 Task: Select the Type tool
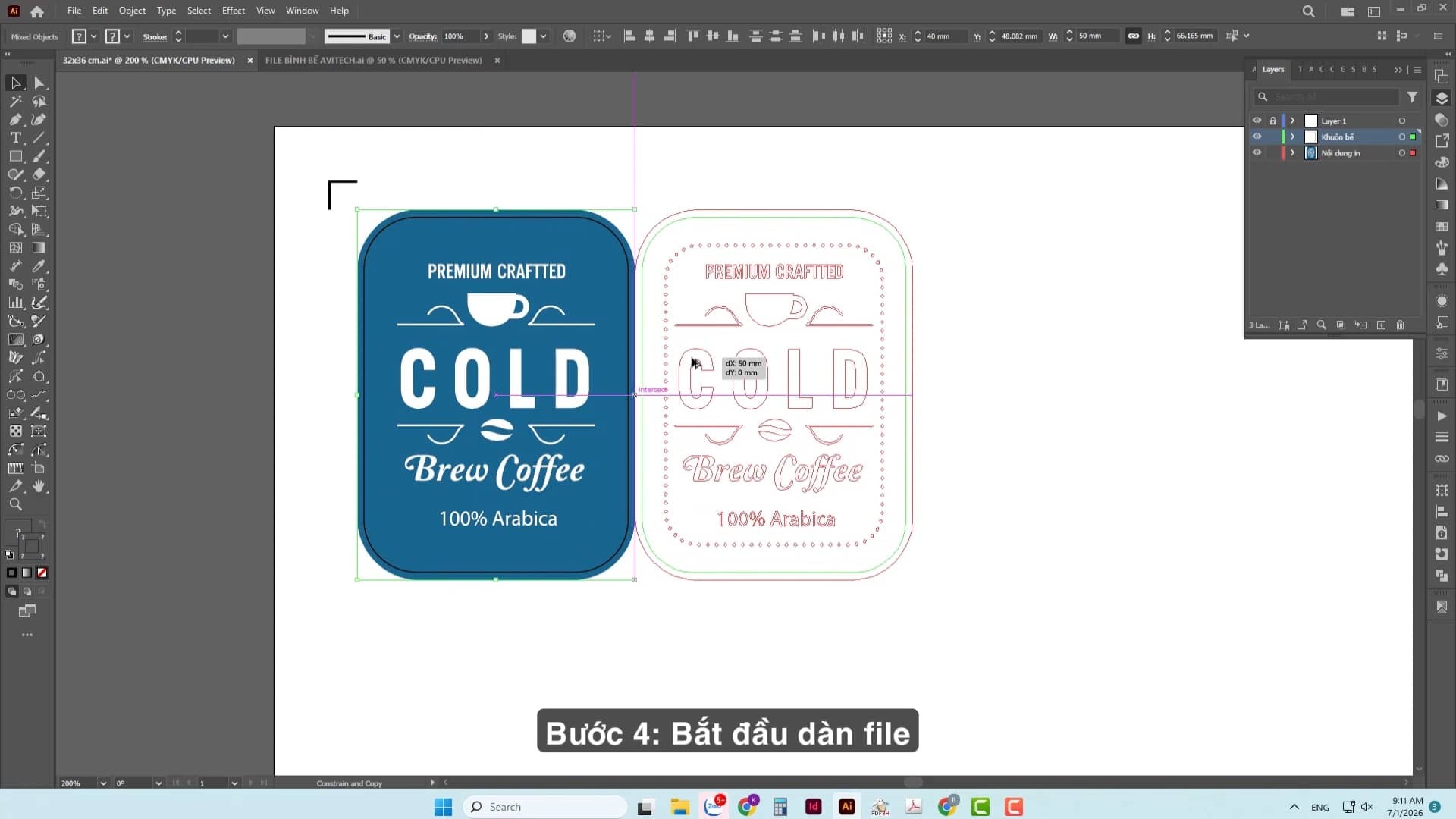pyautogui.click(x=16, y=138)
